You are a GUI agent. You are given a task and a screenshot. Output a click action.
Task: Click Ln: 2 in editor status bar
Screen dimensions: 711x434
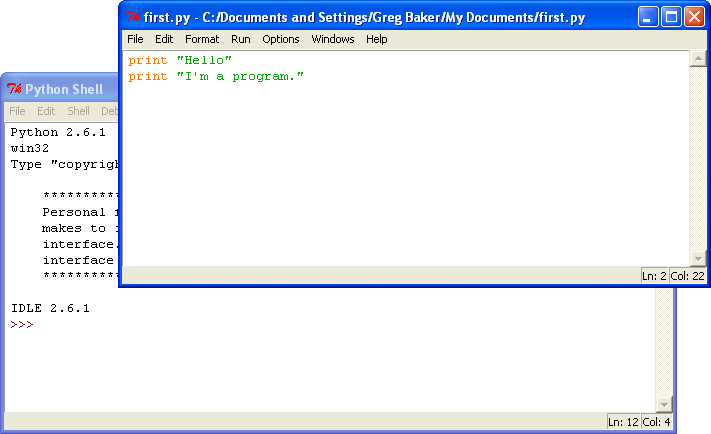[x=654, y=276]
